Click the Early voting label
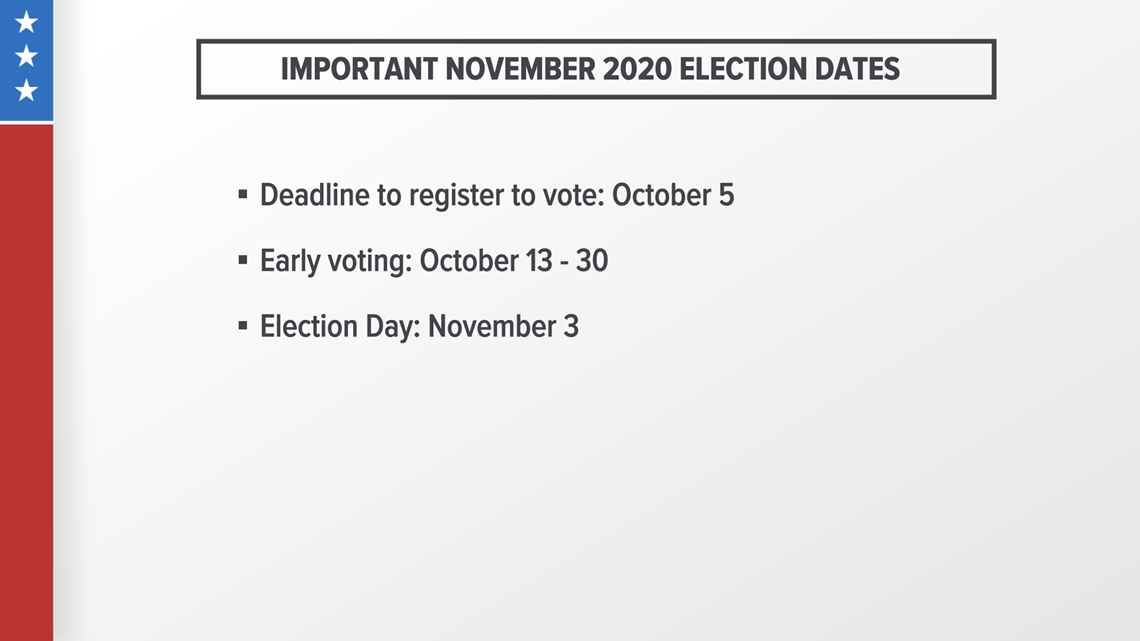 coord(336,261)
